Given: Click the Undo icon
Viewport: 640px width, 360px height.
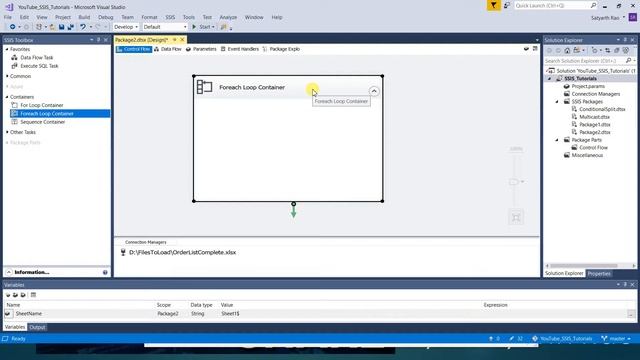Looking at the screenshot, I should click(x=83, y=27).
